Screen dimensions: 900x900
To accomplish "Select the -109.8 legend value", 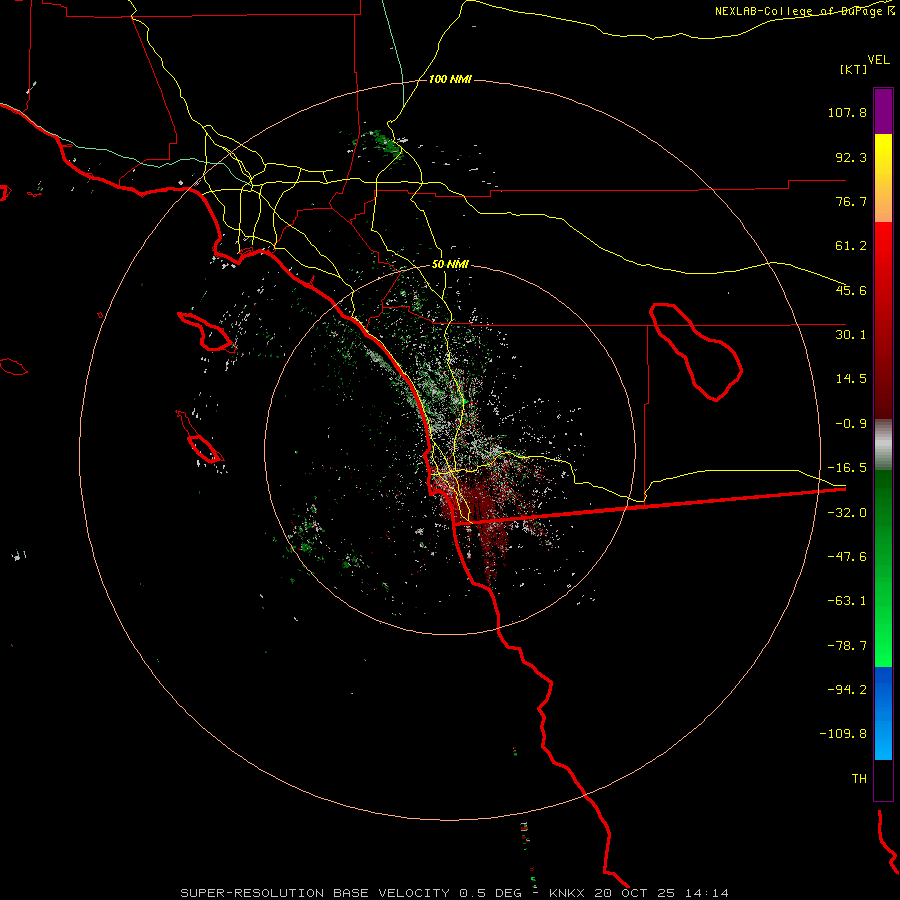I will coord(844,734).
